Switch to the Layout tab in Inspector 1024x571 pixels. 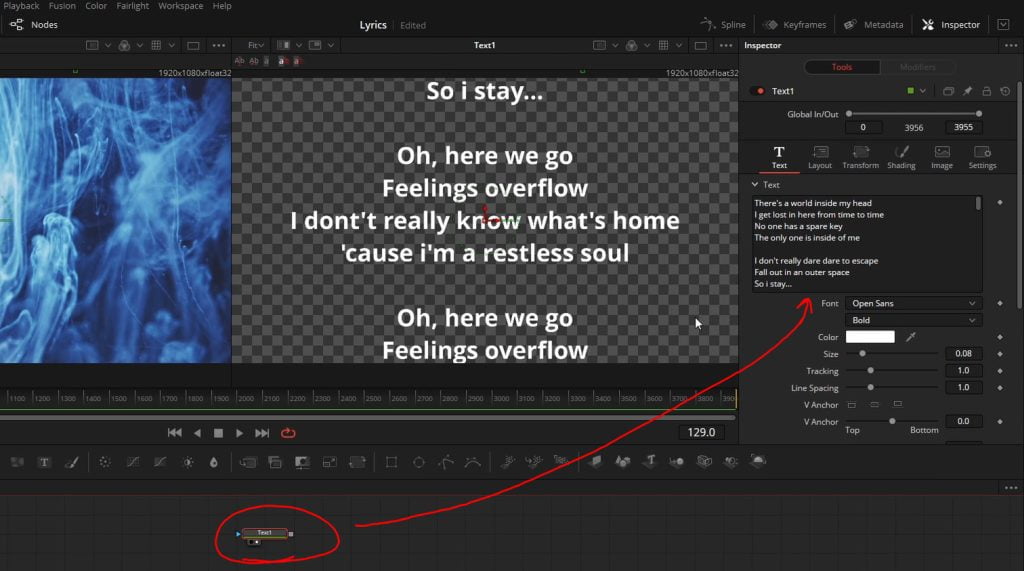[x=820, y=157]
